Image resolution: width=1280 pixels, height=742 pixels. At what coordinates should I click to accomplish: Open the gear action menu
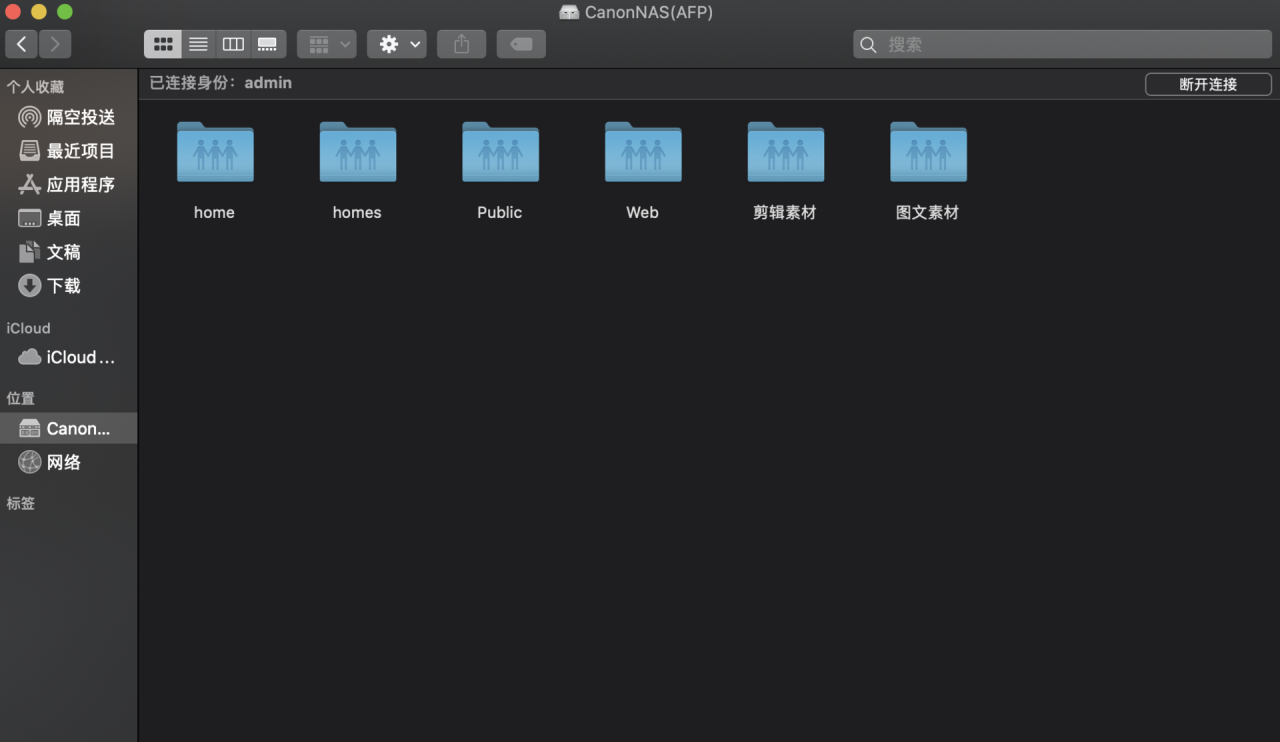point(397,44)
